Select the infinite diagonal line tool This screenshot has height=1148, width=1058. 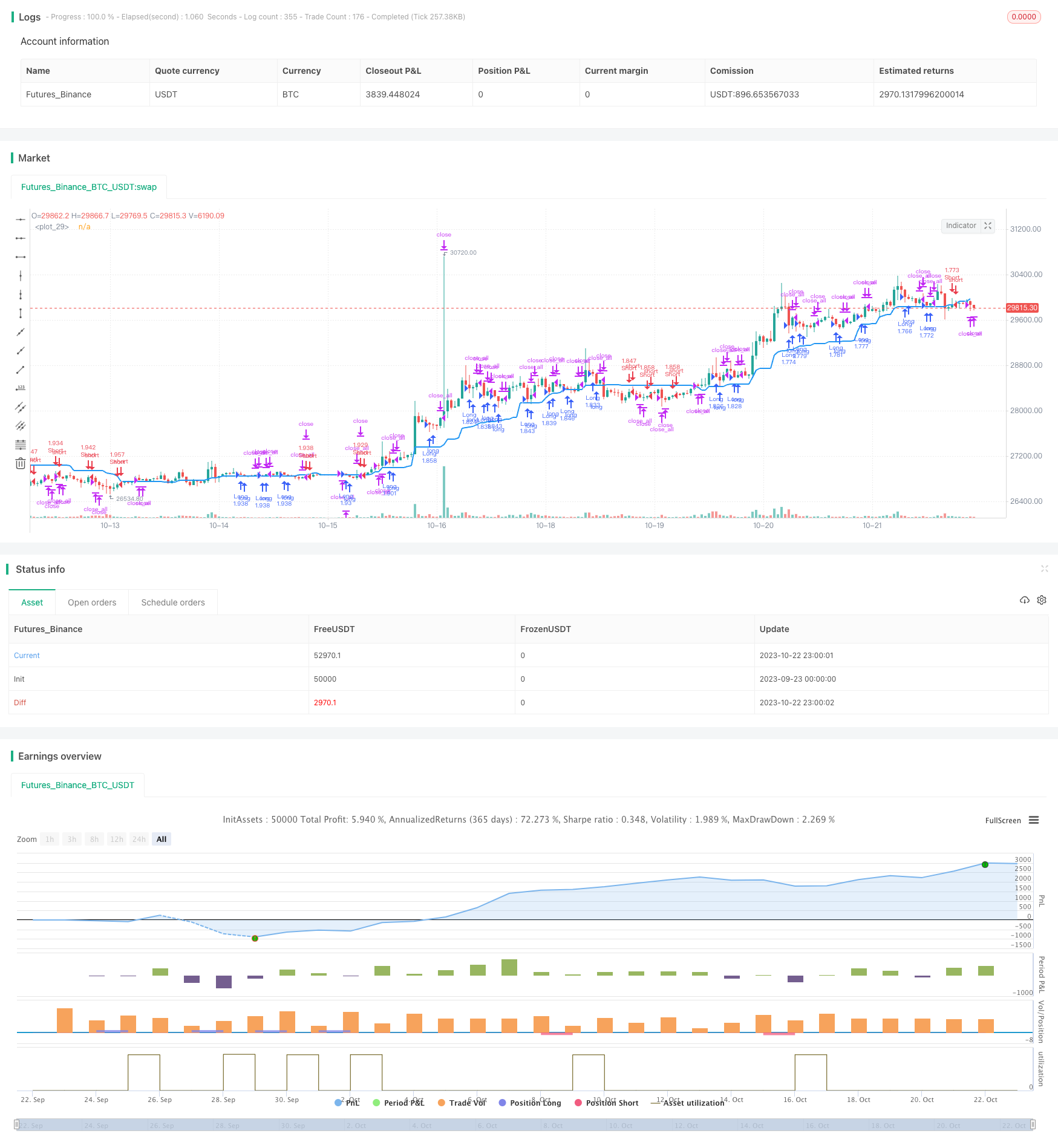click(x=21, y=332)
